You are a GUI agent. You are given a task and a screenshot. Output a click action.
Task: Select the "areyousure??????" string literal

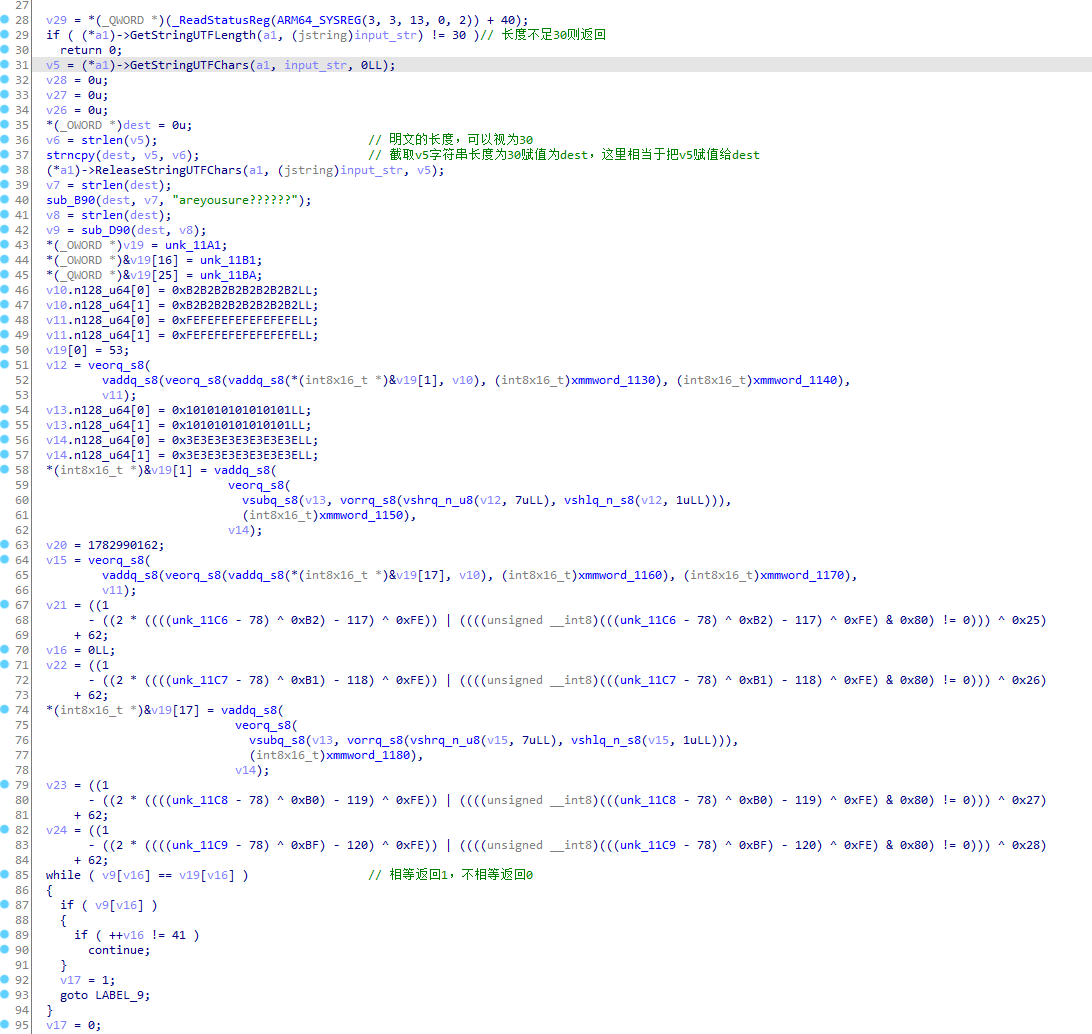pos(239,200)
